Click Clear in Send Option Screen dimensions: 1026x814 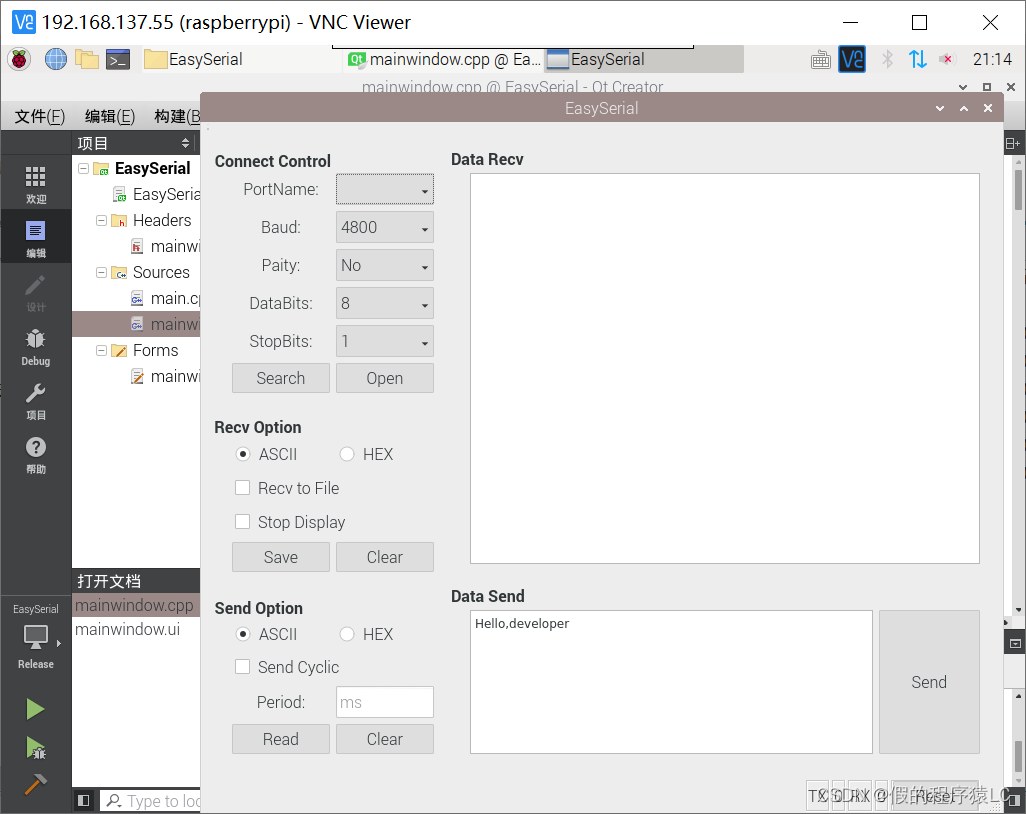385,739
